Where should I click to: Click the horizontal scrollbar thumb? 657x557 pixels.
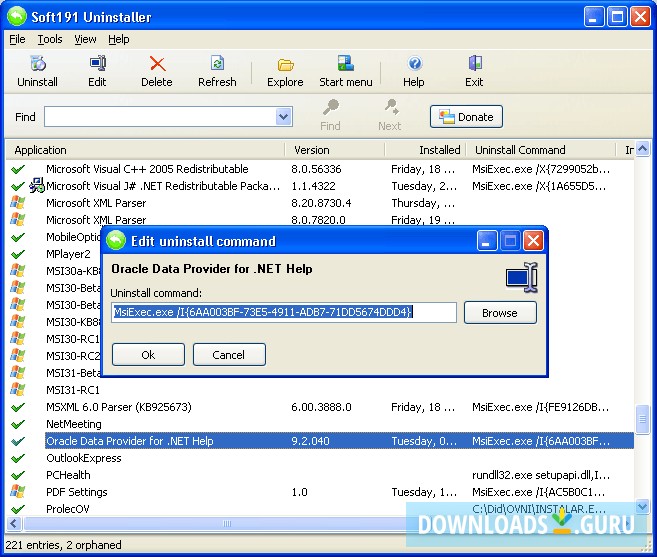[x=226, y=523]
